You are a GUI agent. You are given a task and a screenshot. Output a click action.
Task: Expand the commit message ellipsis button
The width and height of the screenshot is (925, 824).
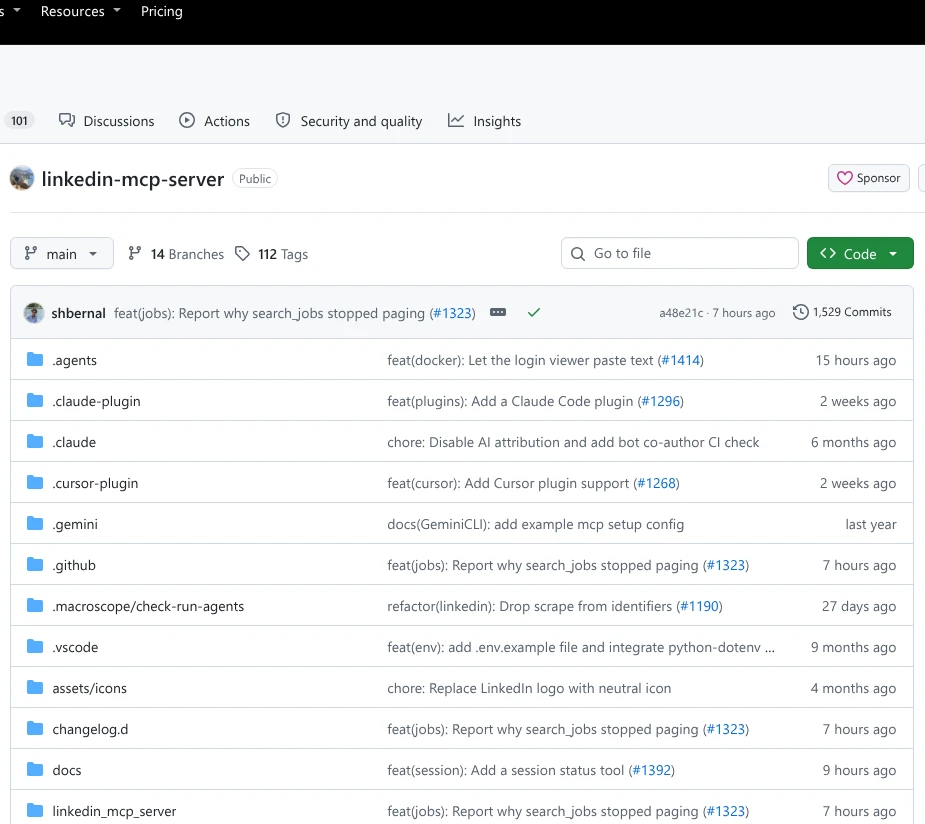click(x=498, y=312)
